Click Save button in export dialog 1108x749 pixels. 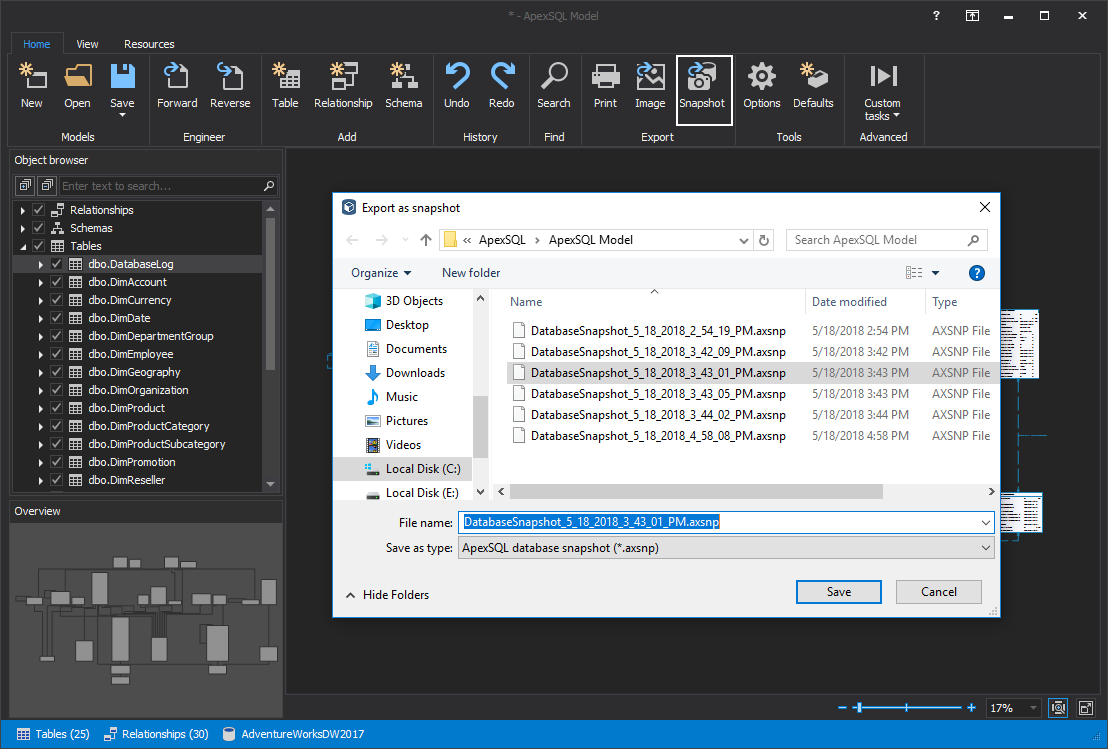tap(839, 592)
